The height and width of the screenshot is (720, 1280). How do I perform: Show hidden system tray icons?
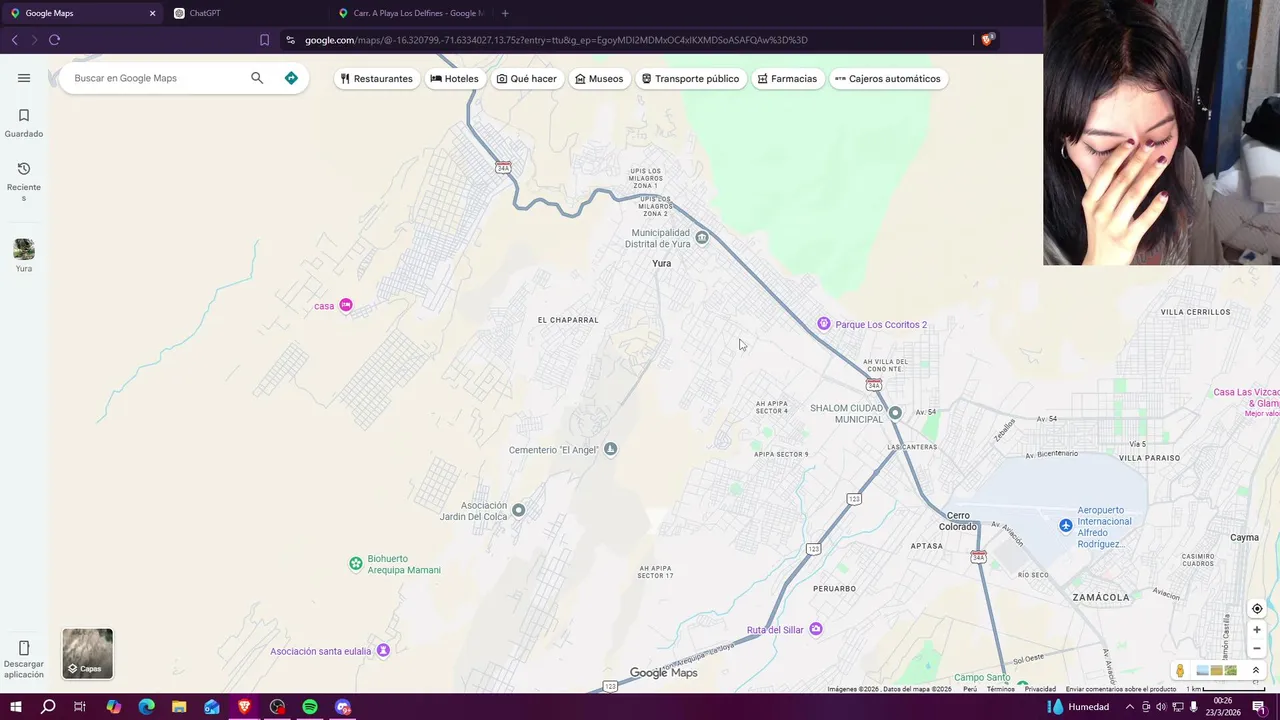[x=1130, y=707]
